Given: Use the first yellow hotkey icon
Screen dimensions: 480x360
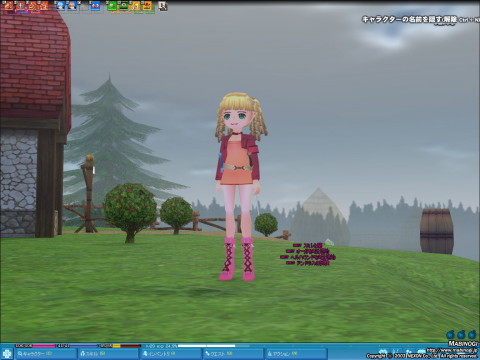Looking at the screenshot, I should coord(135,6).
